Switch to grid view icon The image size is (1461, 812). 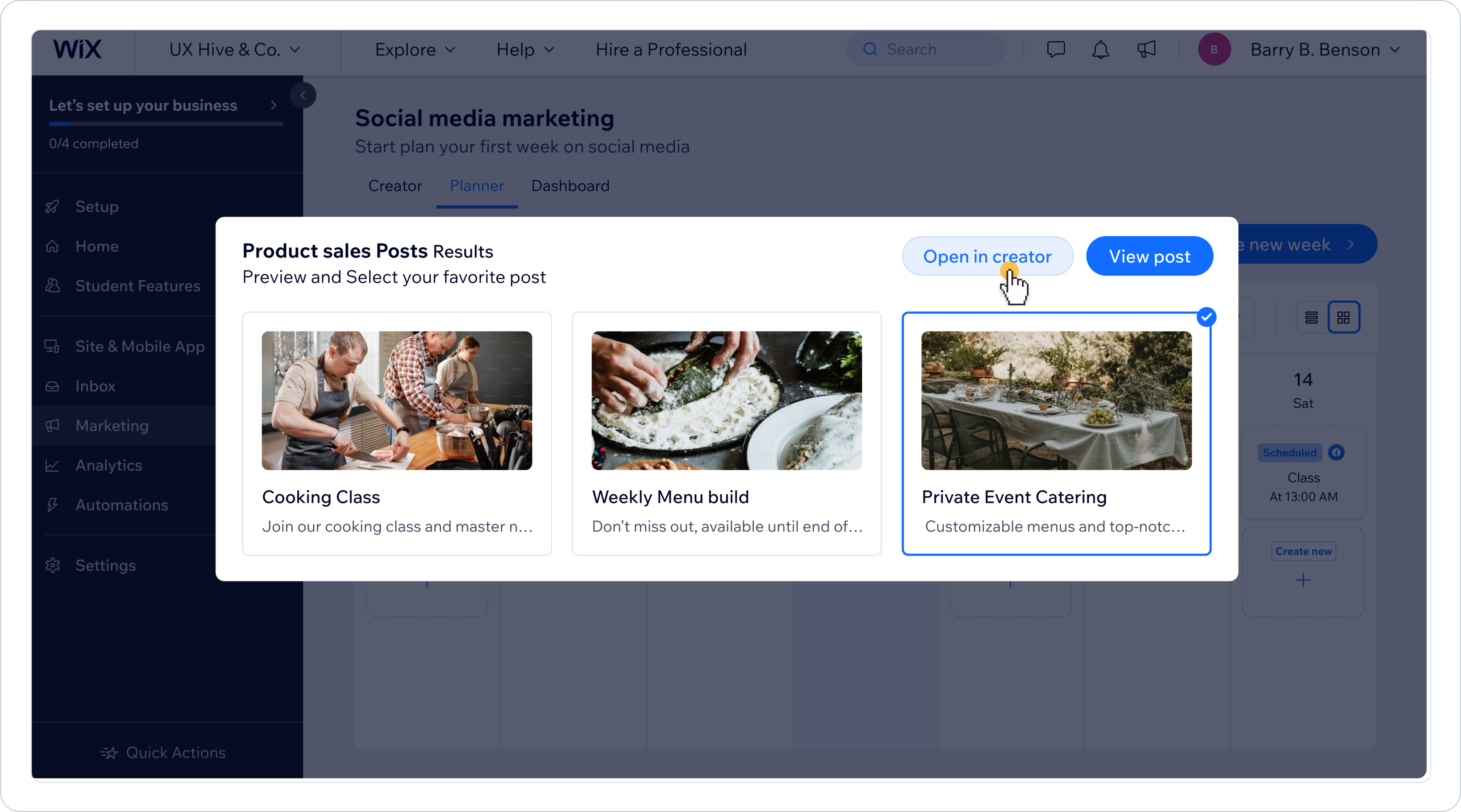[1344, 318]
